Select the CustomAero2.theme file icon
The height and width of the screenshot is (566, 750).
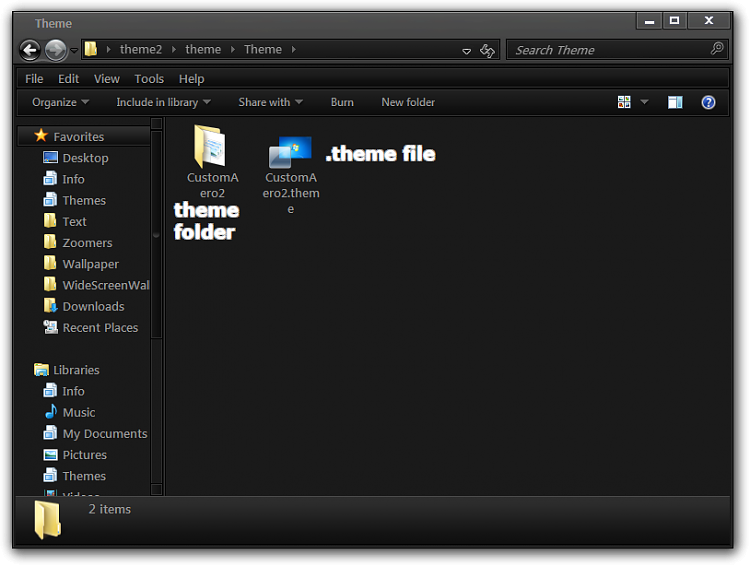pos(290,152)
